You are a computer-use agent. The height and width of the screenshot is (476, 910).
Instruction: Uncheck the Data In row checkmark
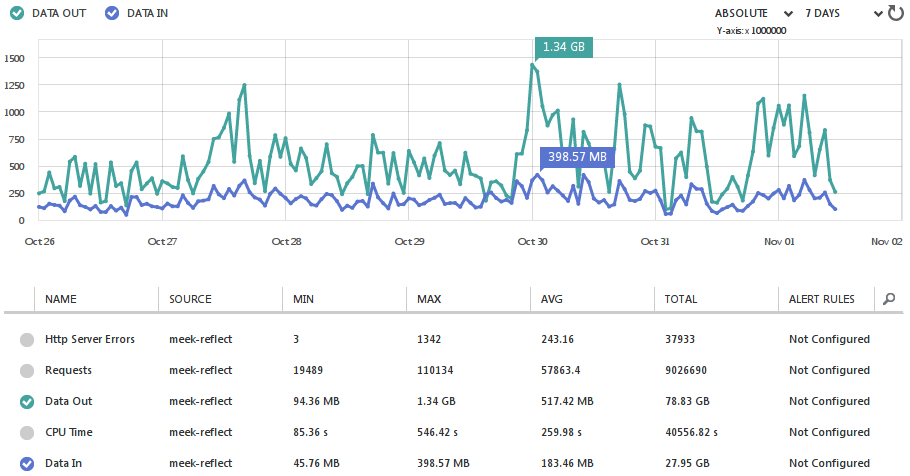(x=26, y=463)
